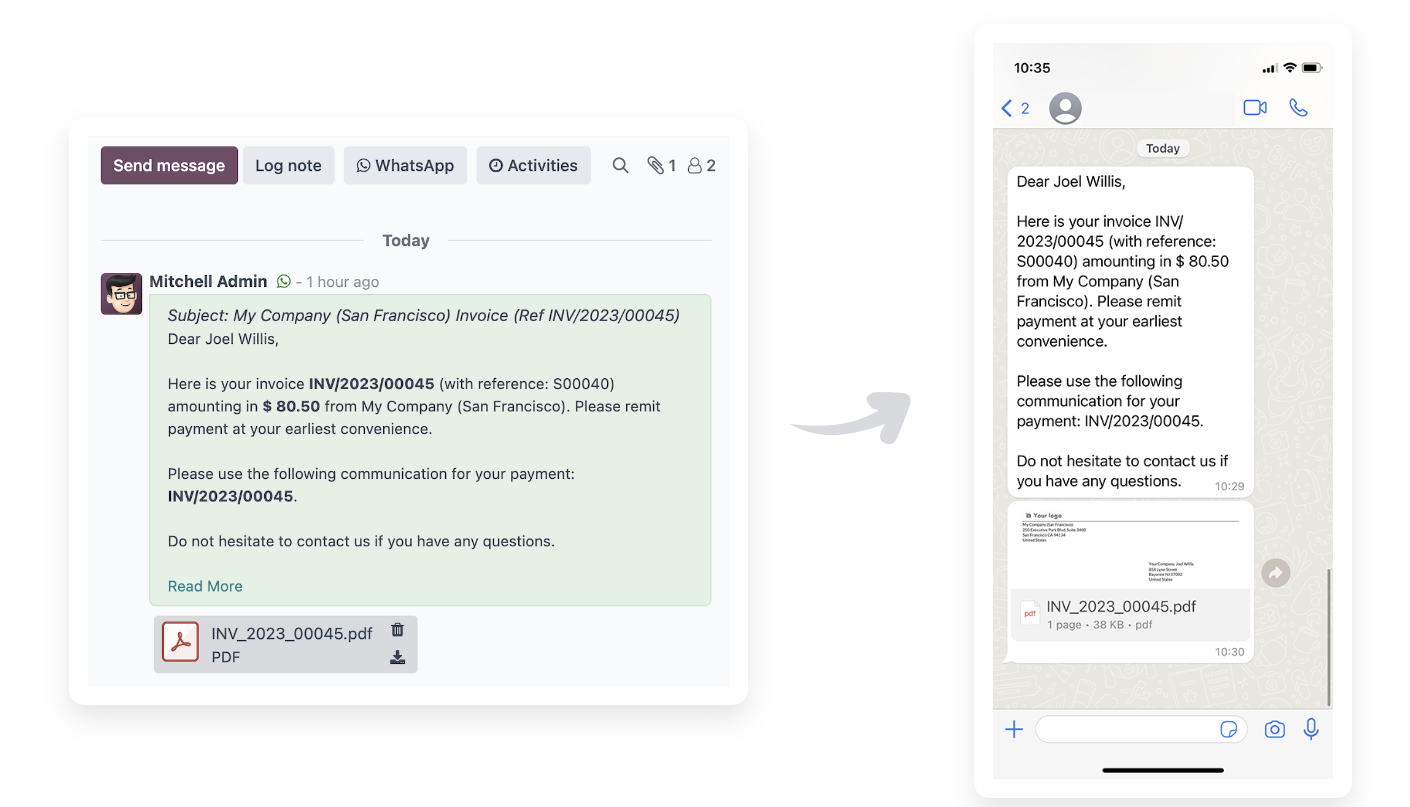This screenshot has height=807, width=1410.
Task: Click the search magnifier icon in chatter
Action: coord(620,166)
